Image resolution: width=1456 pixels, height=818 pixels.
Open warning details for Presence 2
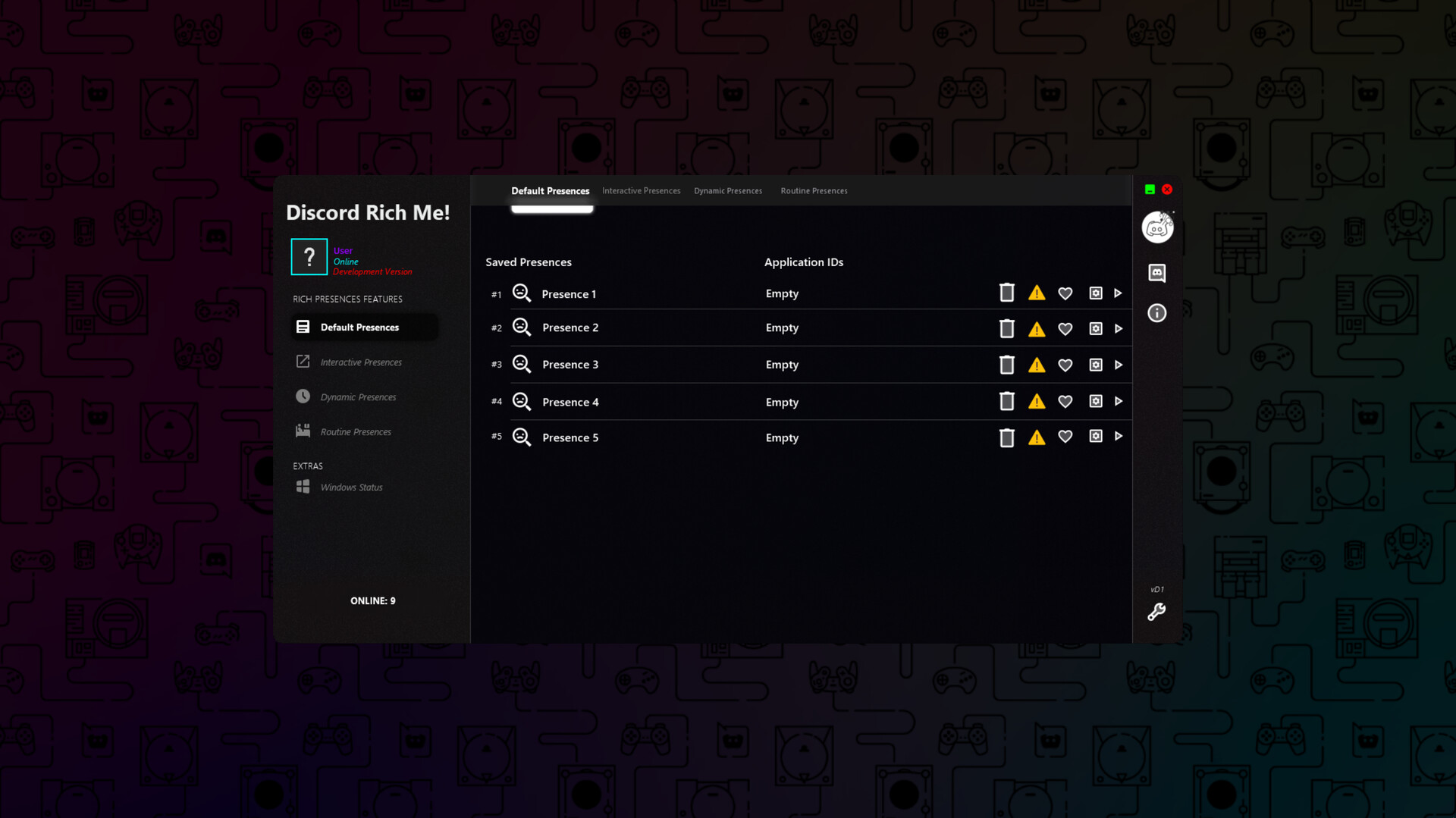[1037, 328]
